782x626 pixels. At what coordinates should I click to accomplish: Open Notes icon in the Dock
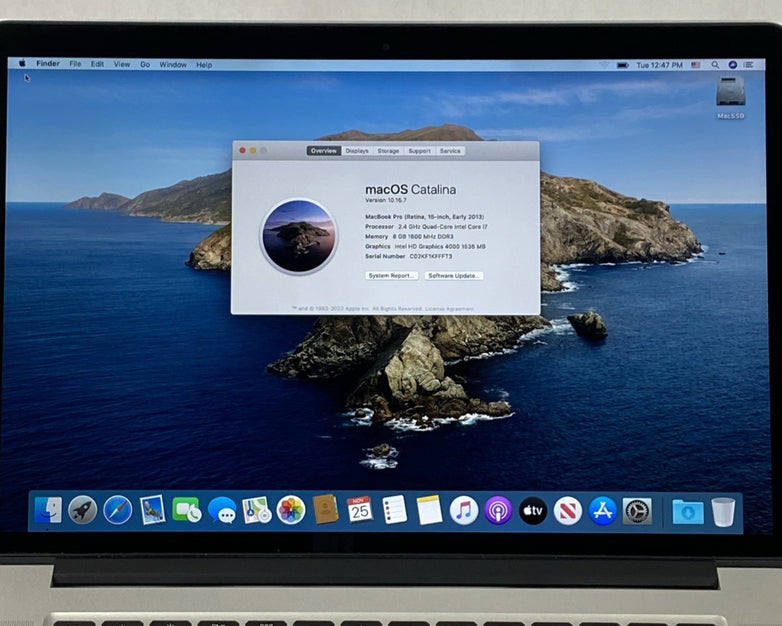pyautogui.click(x=429, y=510)
